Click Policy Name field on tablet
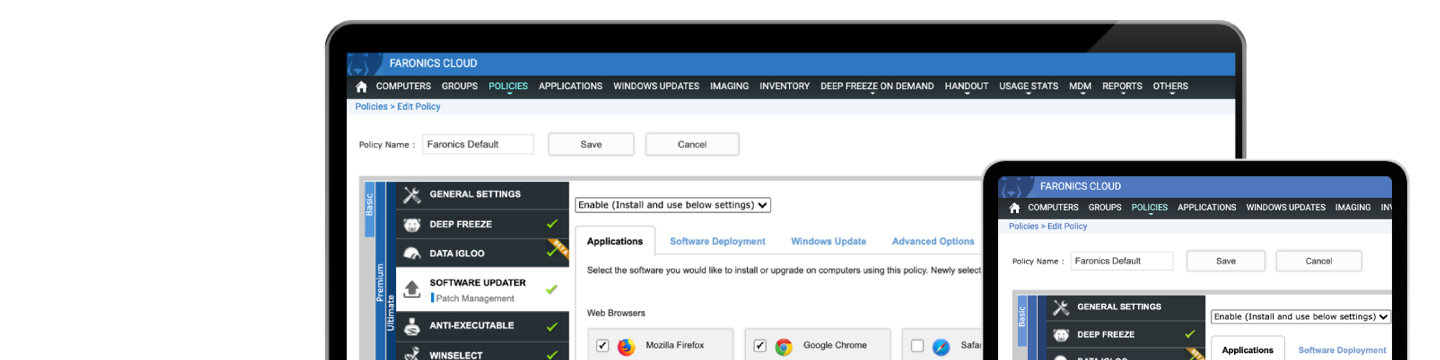 1121,261
